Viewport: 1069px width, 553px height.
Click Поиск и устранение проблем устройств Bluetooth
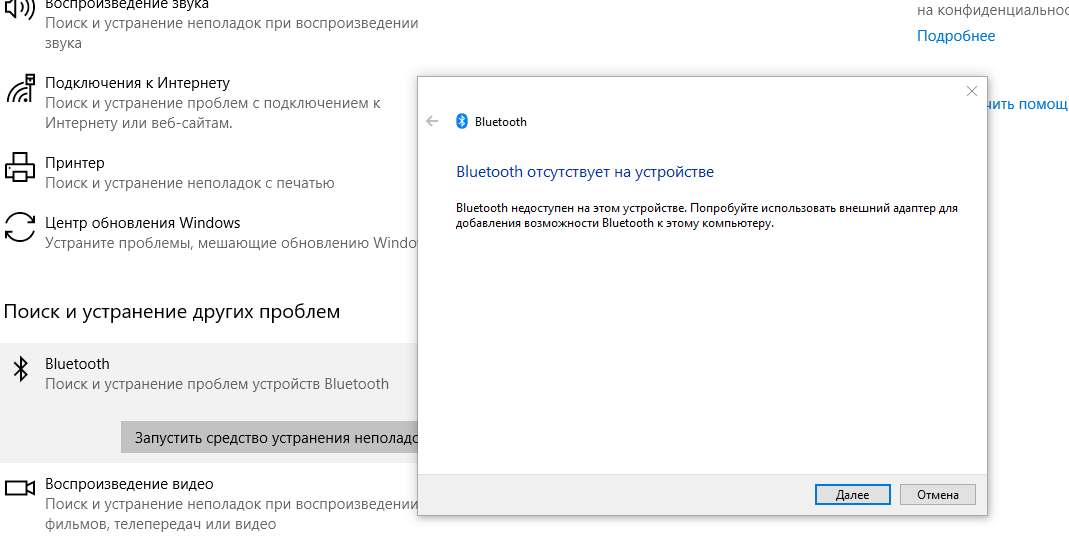pyautogui.click(x=217, y=384)
